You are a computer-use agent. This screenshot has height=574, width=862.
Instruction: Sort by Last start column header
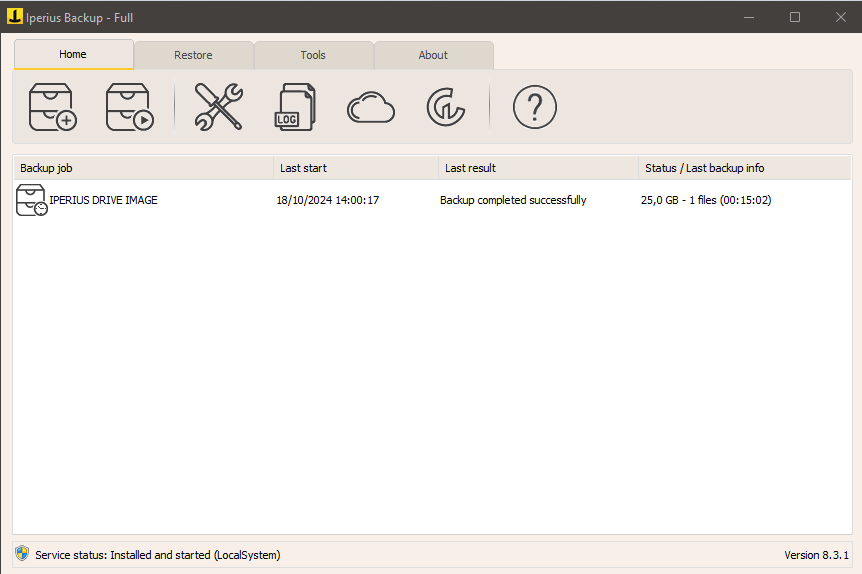coord(356,168)
